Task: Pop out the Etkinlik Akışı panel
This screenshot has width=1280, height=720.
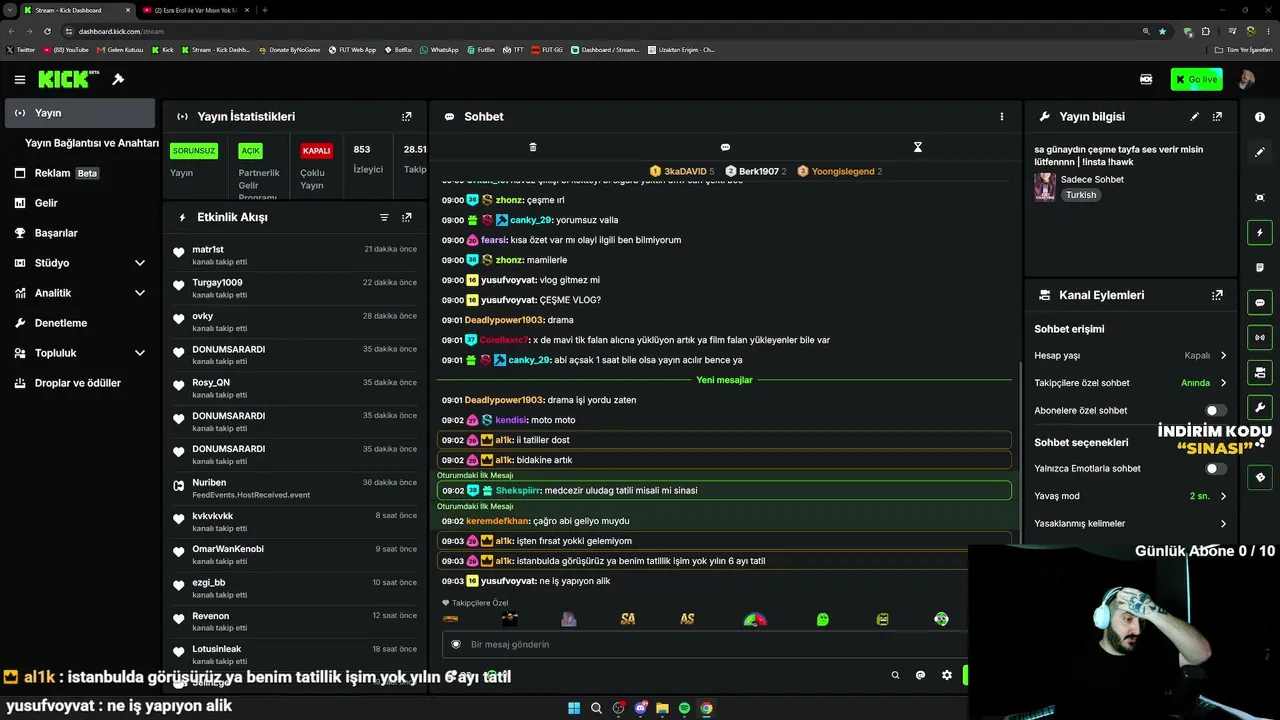Action: click(406, 217)
